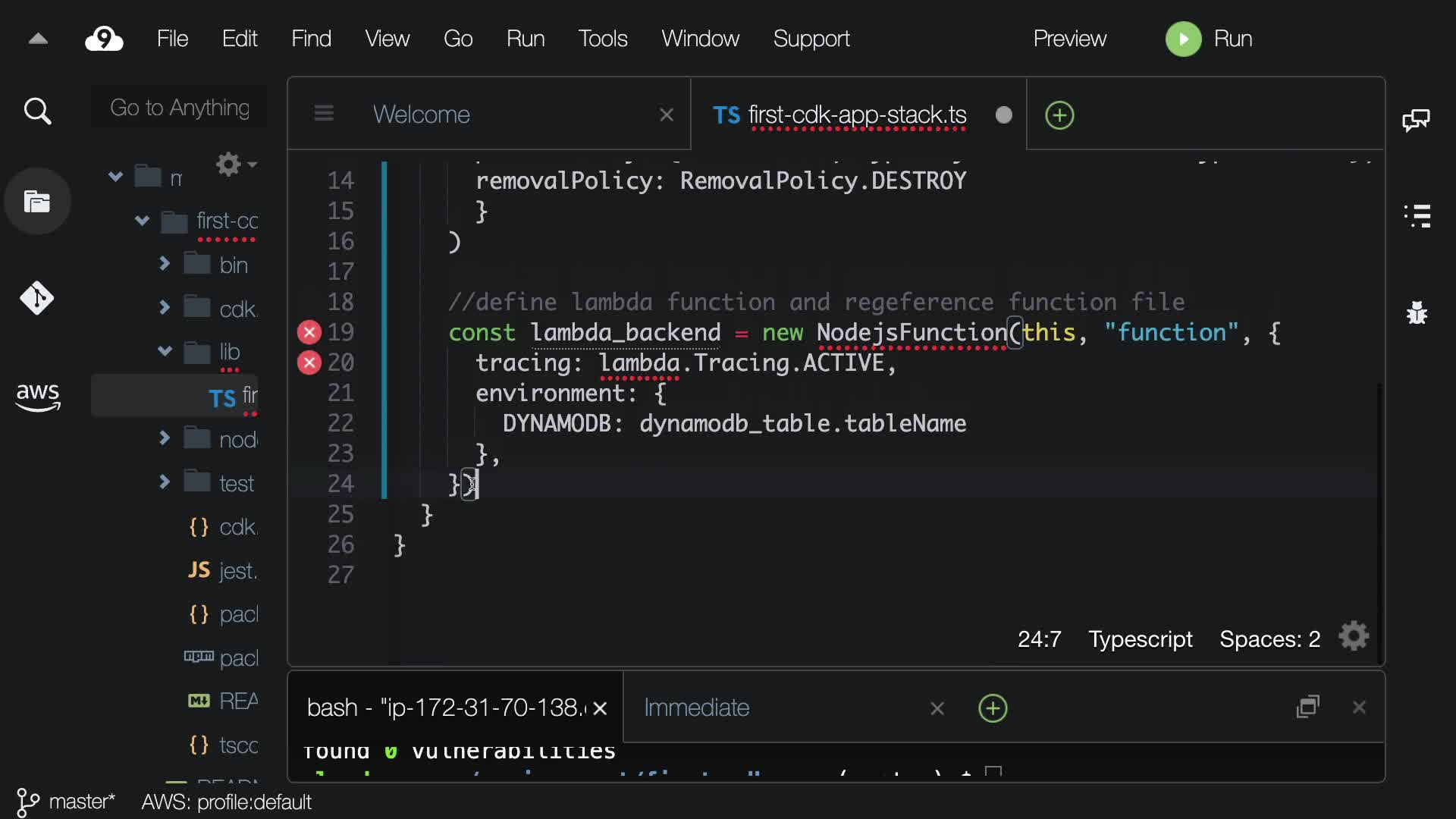1456x819 pixels.
Task: Hide the menu bar with the up arrow
Action: [x=38, y=39]
